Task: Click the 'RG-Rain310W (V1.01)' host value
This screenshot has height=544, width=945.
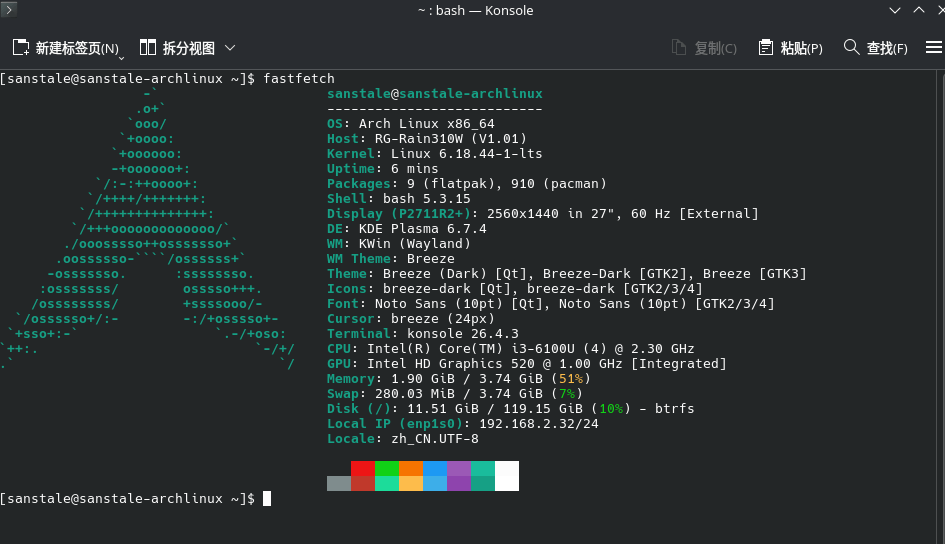Action: coord(451,139)
